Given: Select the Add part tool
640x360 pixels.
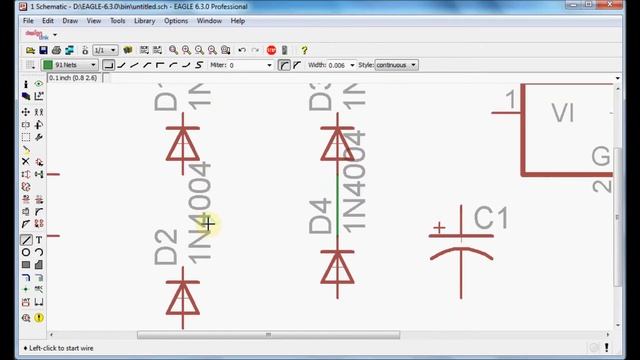Looking at the screenshot, I should 39,162.
